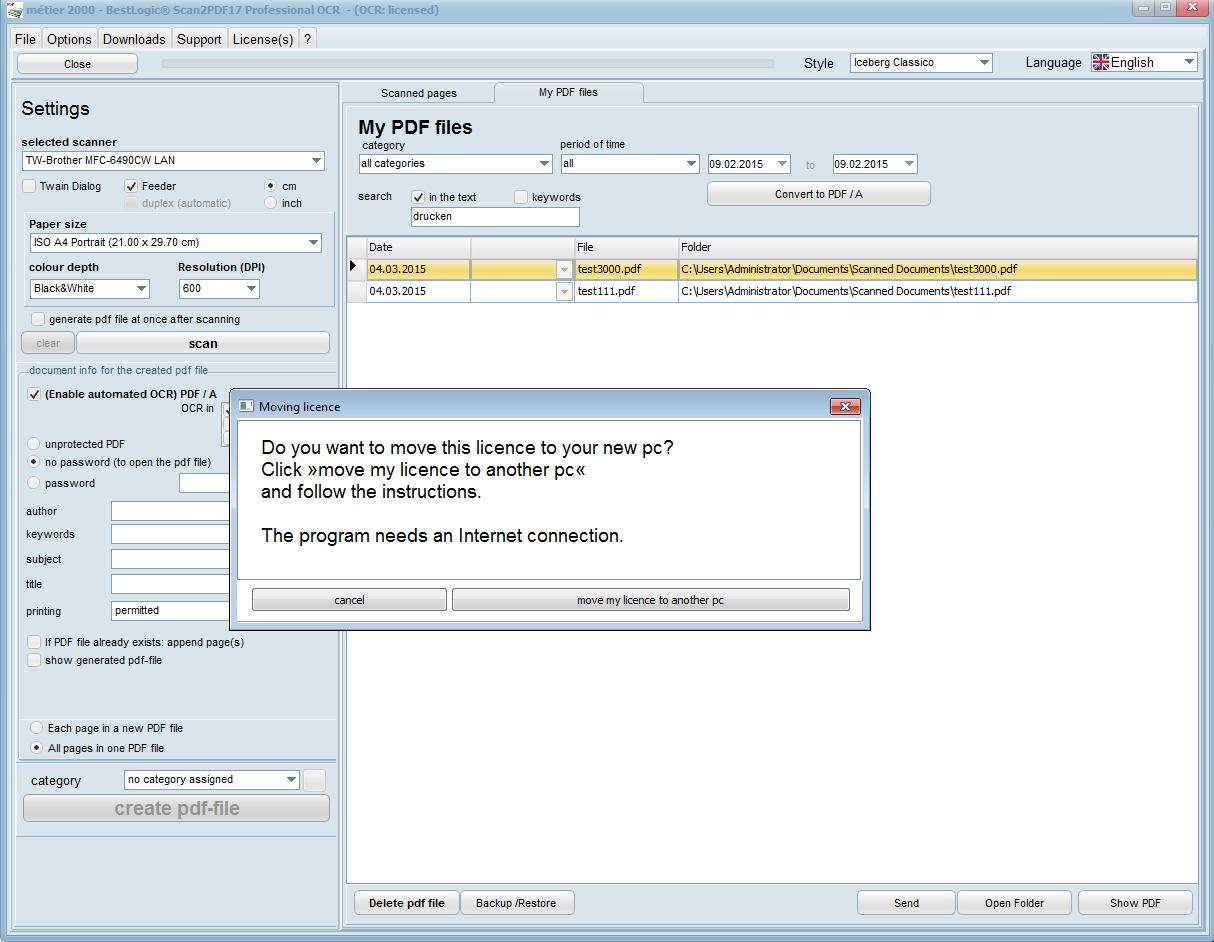The height and width of the screenshot is (942, 1214).
Task: Click the small square button beside category dropdown
Action: [314, 780]
